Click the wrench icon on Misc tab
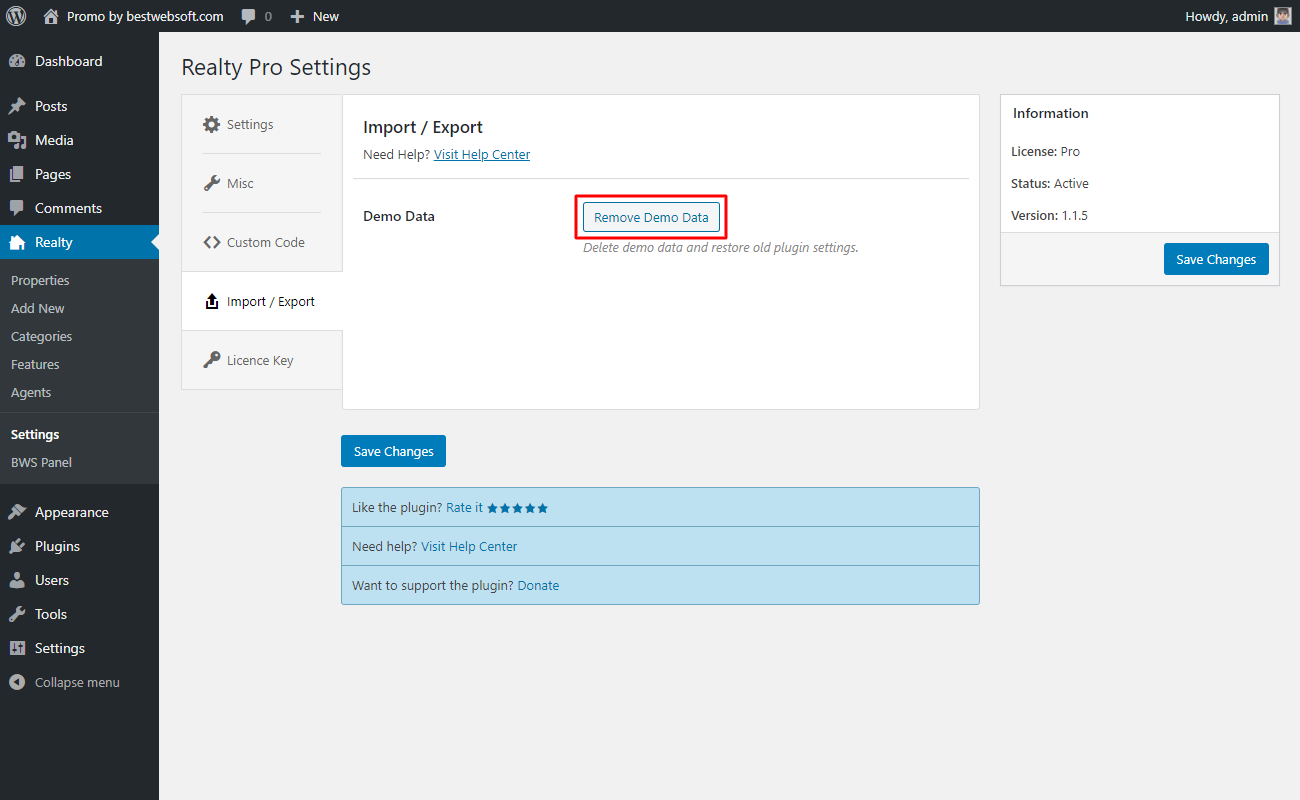This screenshot has height=800, width=1300. (211, 183)
